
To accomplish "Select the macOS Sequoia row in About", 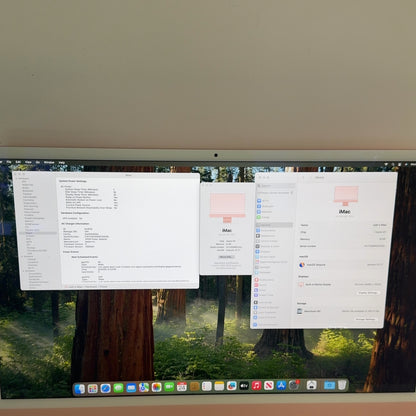I will (x=342, y=265).
